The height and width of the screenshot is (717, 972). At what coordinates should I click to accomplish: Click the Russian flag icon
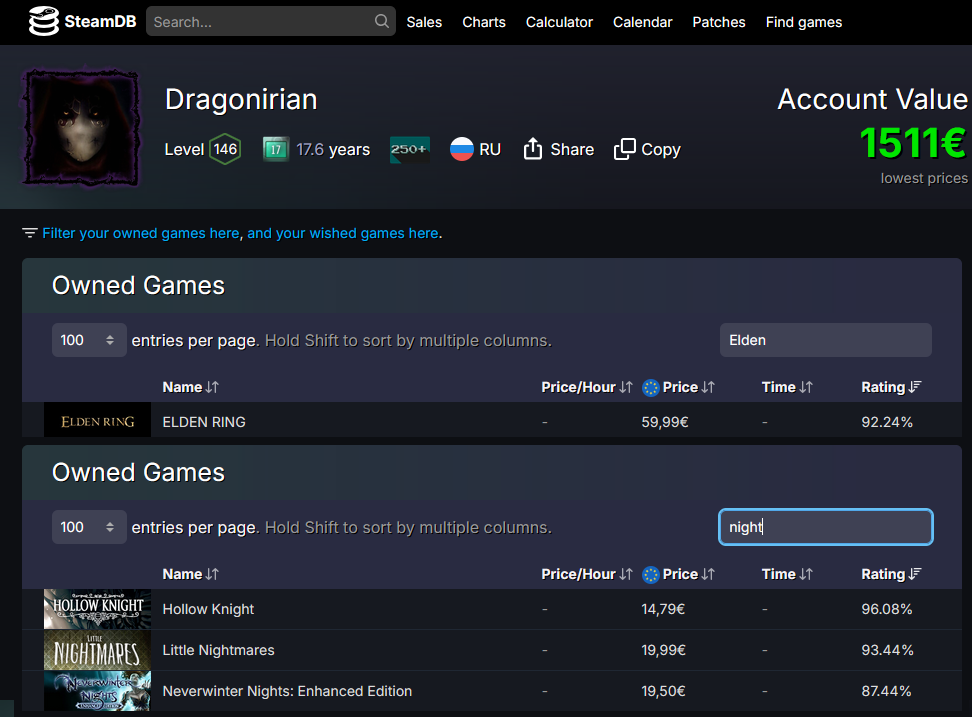(x=462, y=149)
